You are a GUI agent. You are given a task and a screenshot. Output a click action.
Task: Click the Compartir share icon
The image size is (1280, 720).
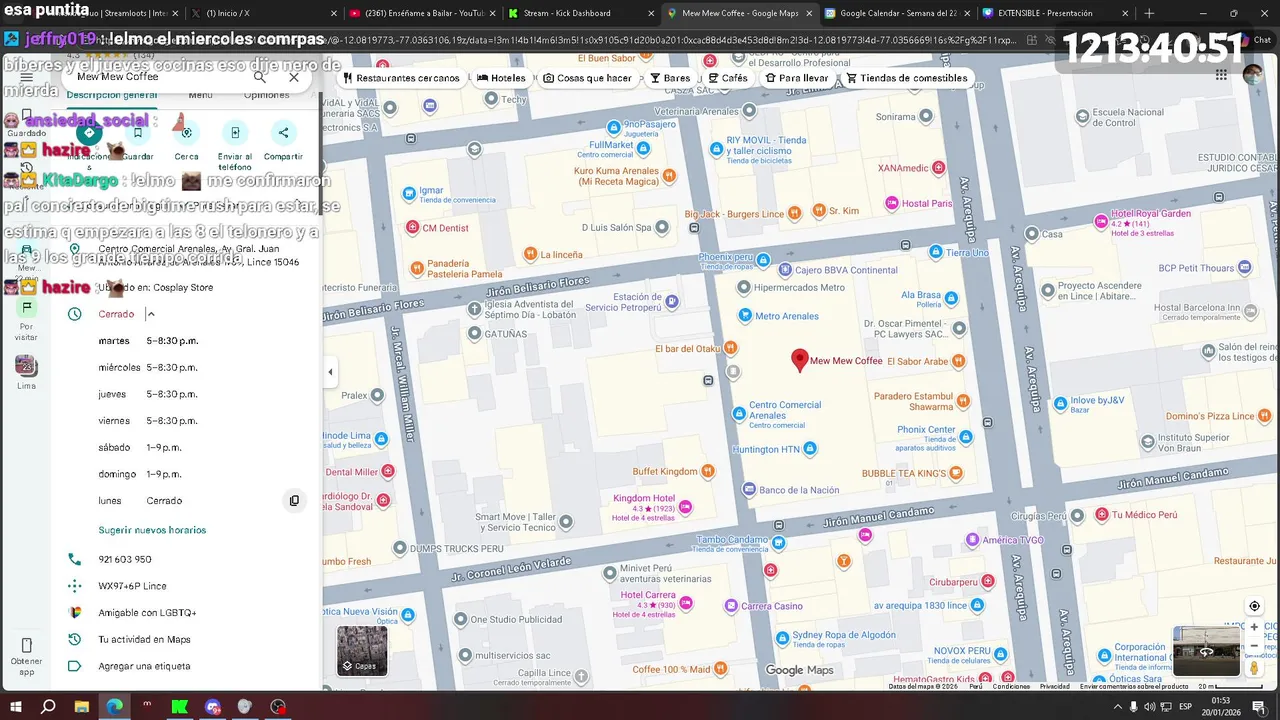(x=283, y=133)
